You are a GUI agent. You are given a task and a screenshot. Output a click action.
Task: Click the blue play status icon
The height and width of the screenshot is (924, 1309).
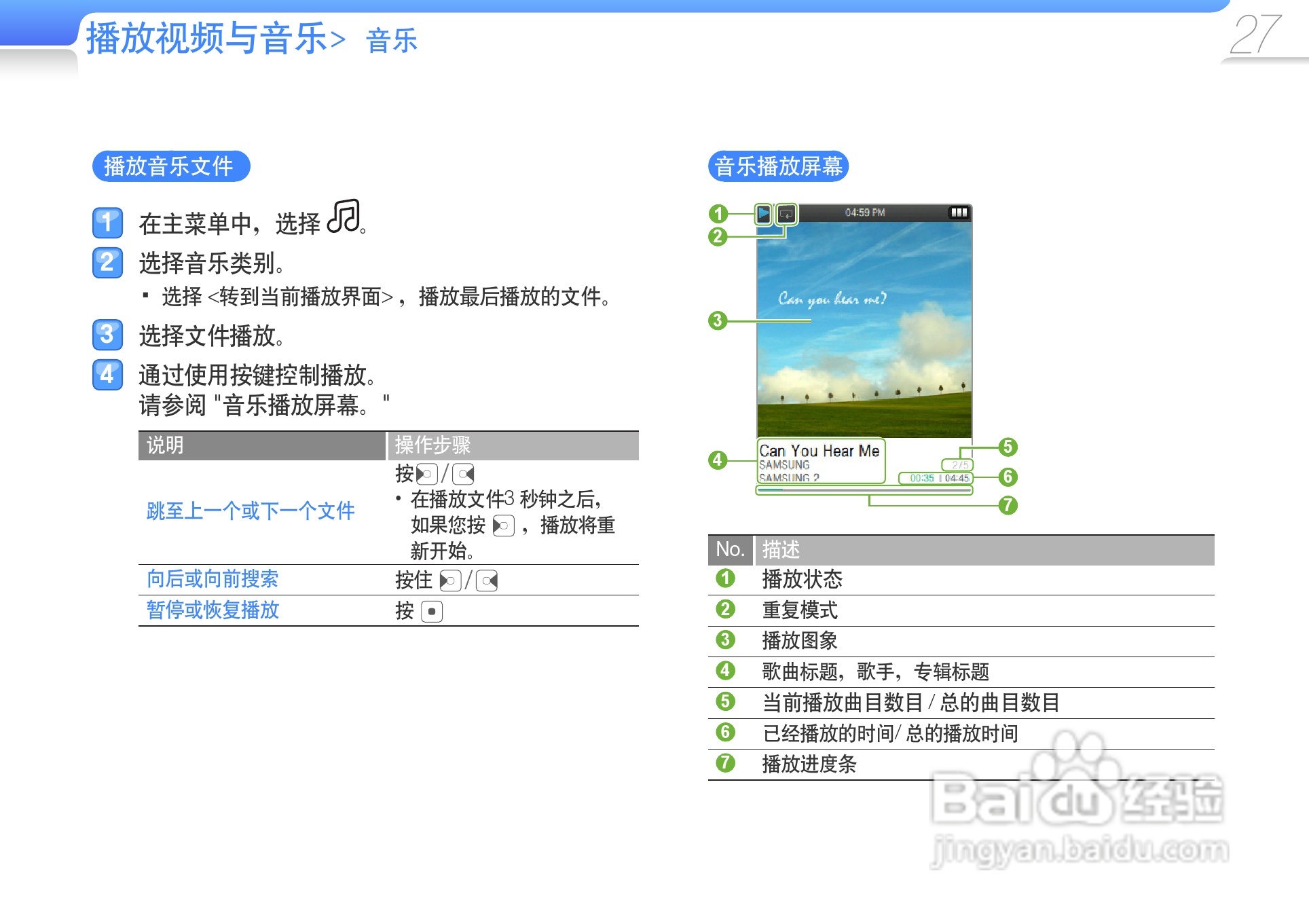pyautogui.click(x=764, y=214)
